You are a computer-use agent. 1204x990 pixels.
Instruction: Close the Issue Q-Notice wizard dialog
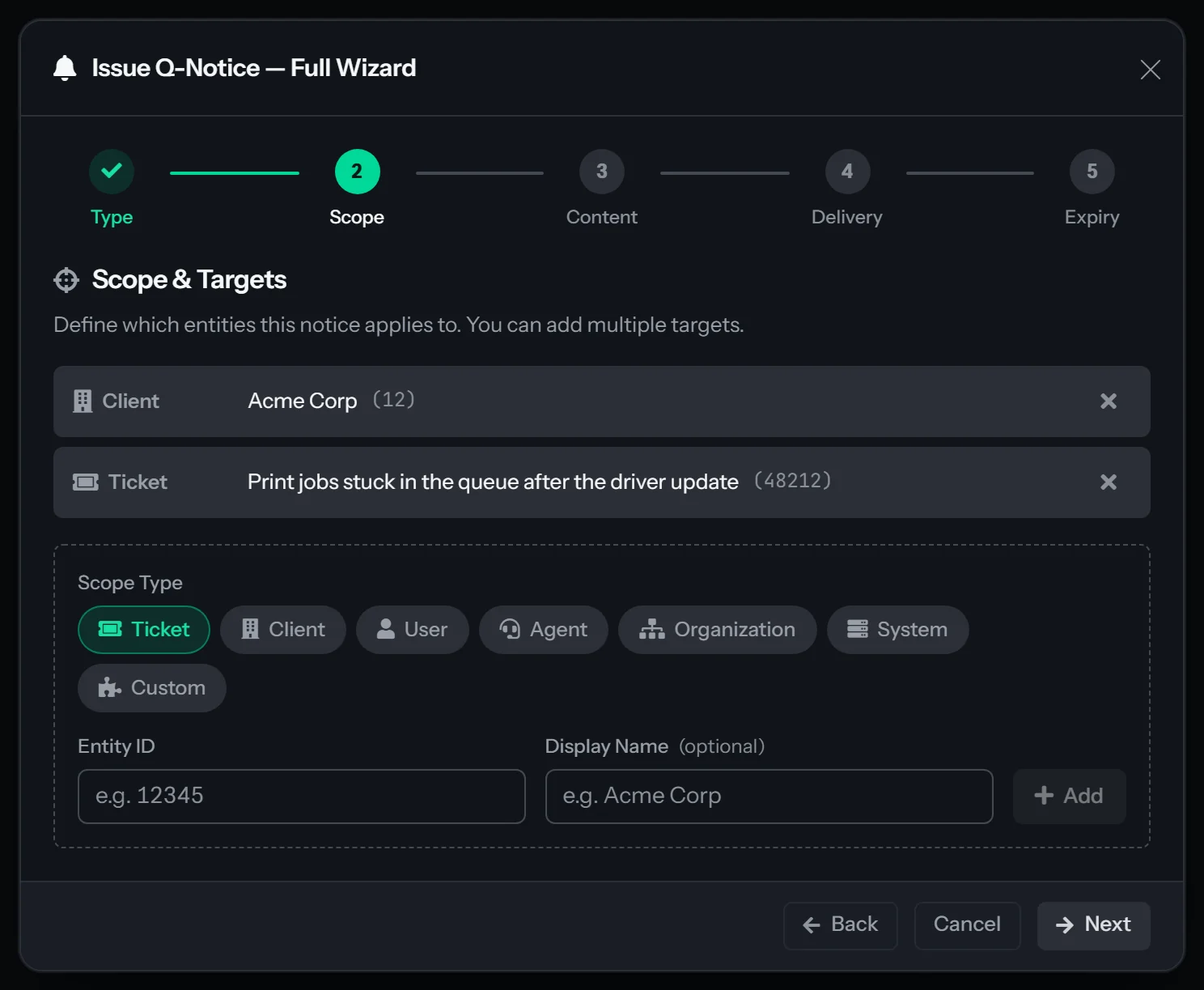[1150, 70]
